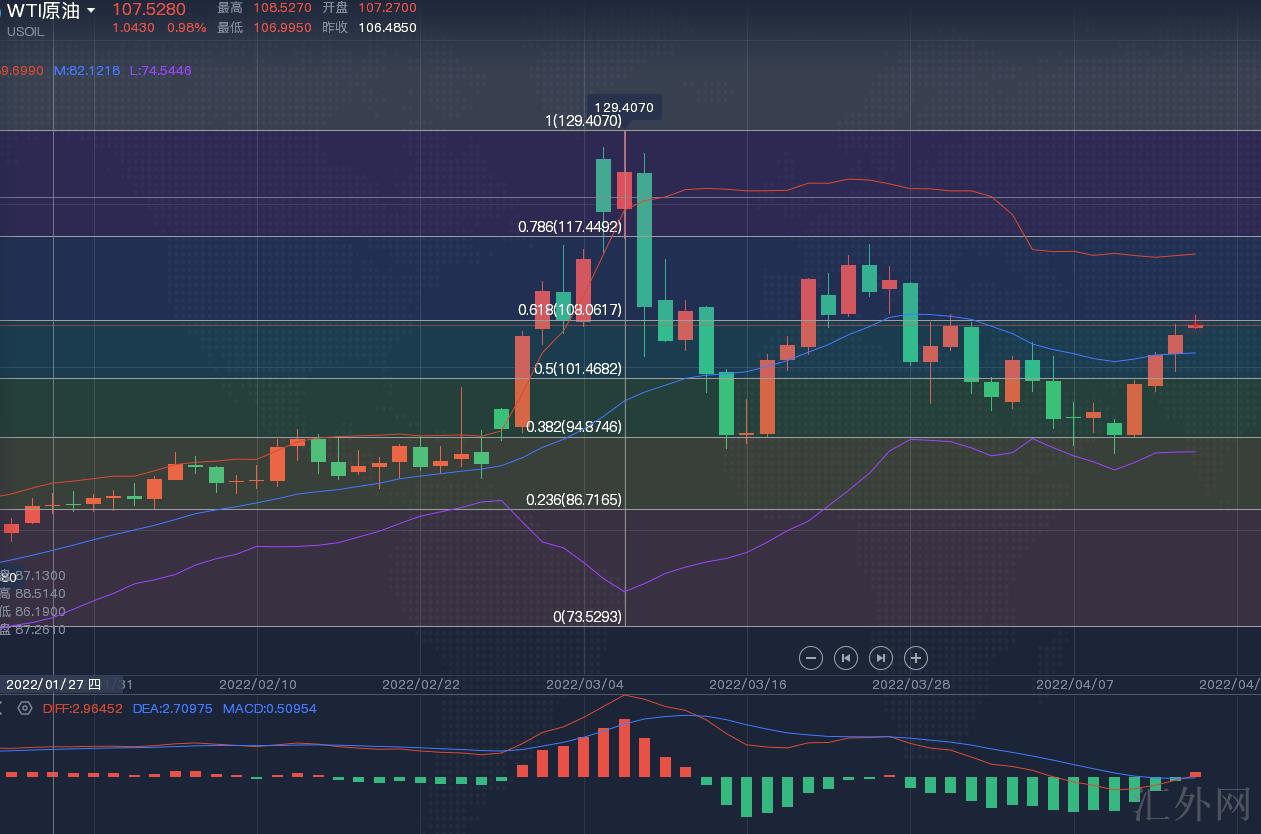Select the 0.786(117.4492) Fibonacci level label

[x=570, y=227]
